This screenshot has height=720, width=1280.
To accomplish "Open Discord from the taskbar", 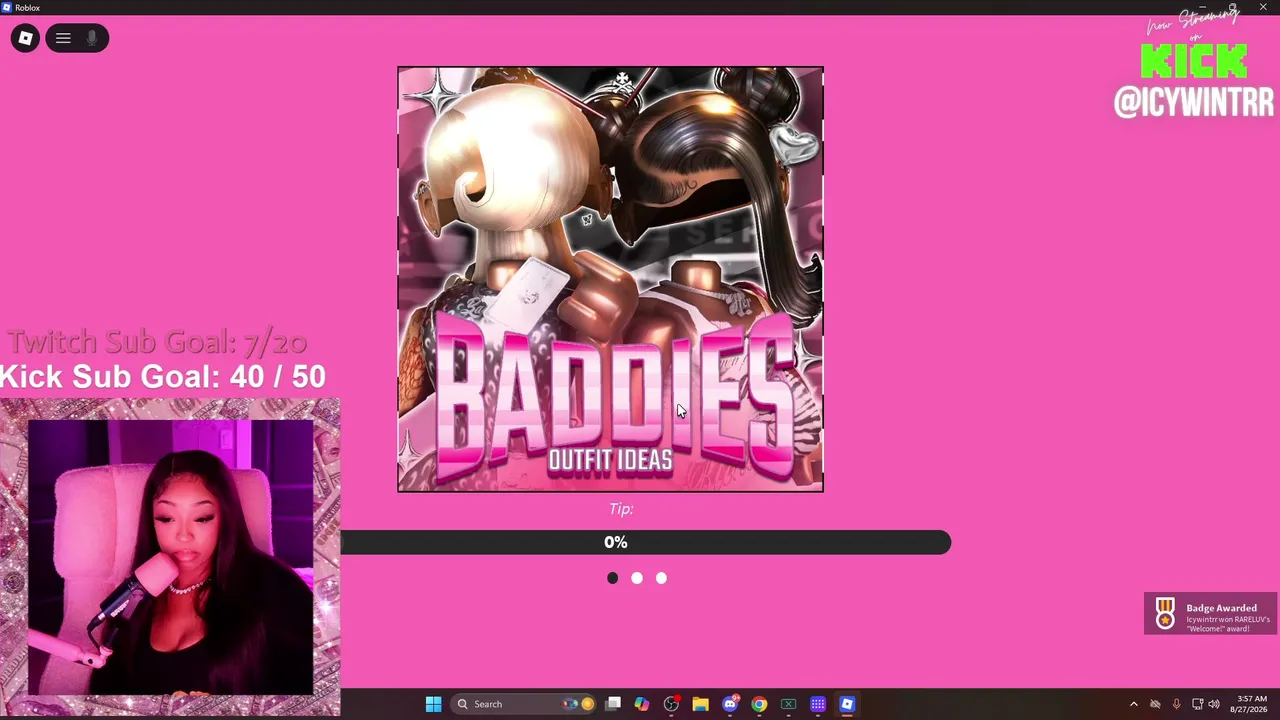I will 730,704.
